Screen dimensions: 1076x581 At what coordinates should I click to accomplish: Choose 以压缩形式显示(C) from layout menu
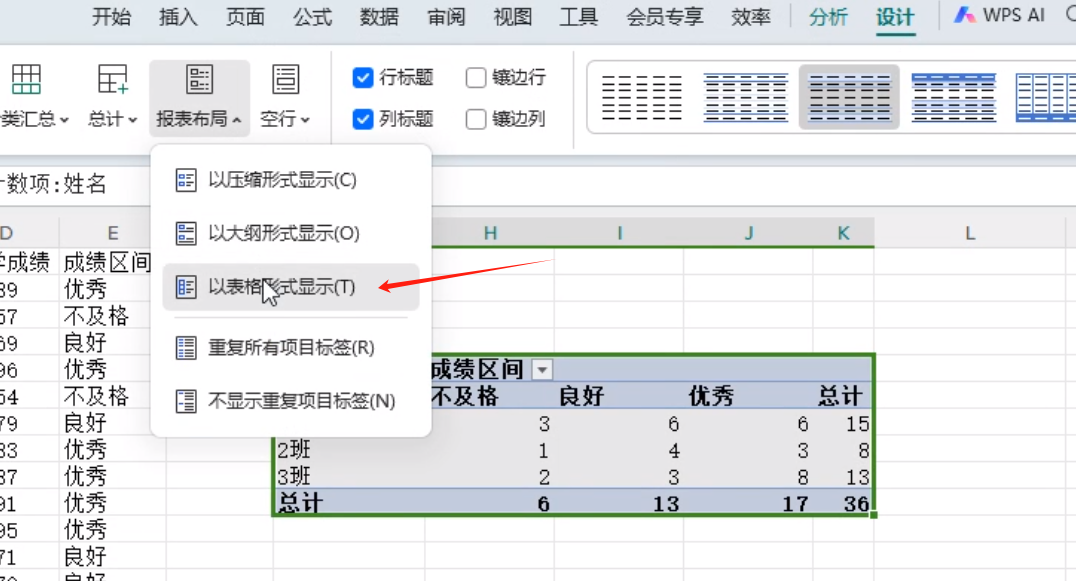291,180
